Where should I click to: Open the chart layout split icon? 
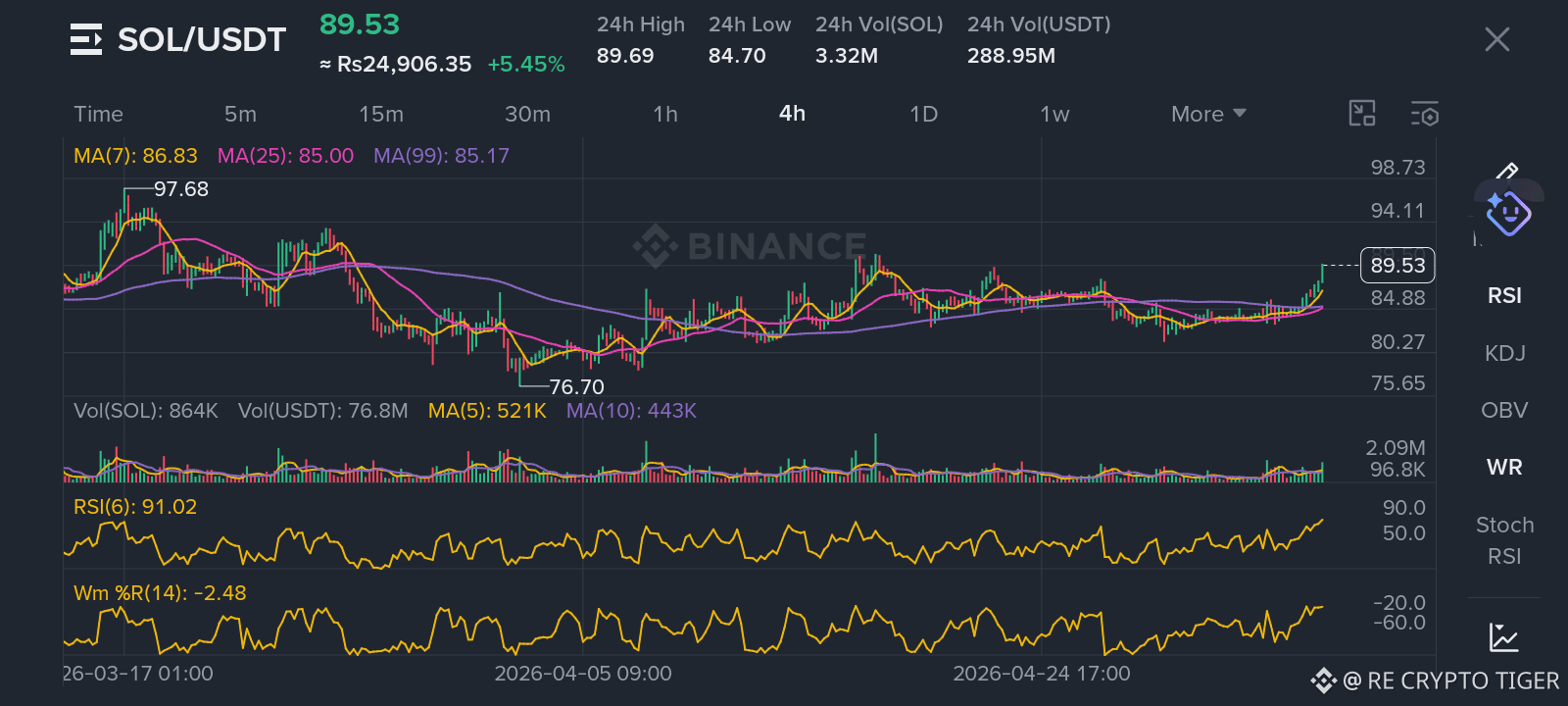pyautogui.click(x=1362, y=114)
